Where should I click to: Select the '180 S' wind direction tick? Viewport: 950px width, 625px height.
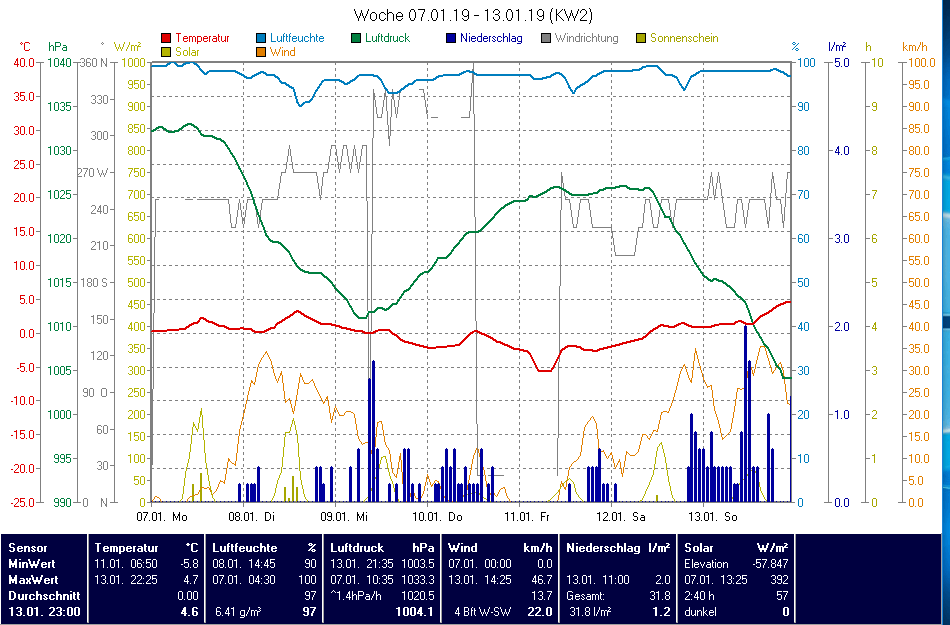(x=94, y=283)
